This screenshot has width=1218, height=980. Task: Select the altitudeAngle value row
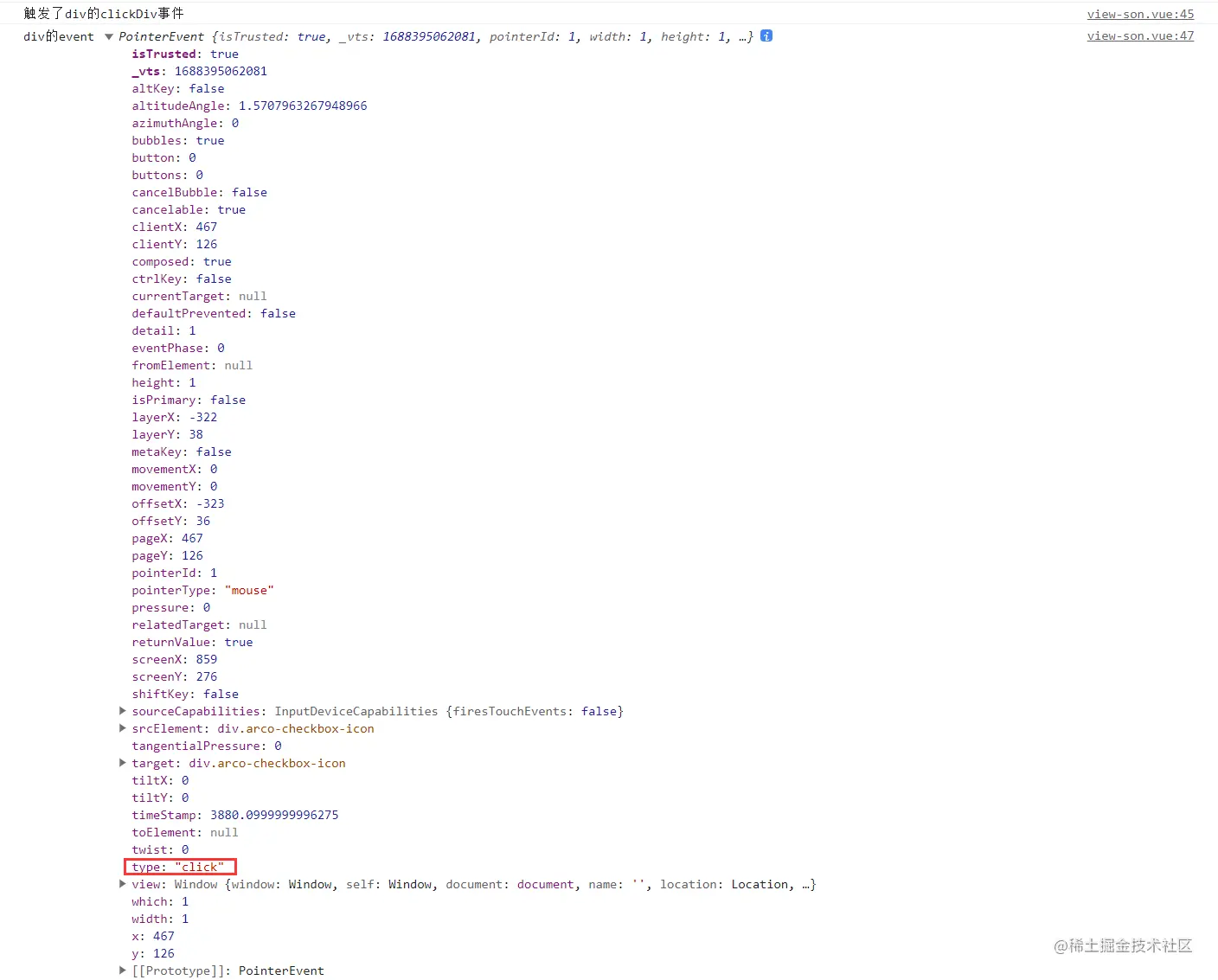pyautogui.click(x=249, y=106)
